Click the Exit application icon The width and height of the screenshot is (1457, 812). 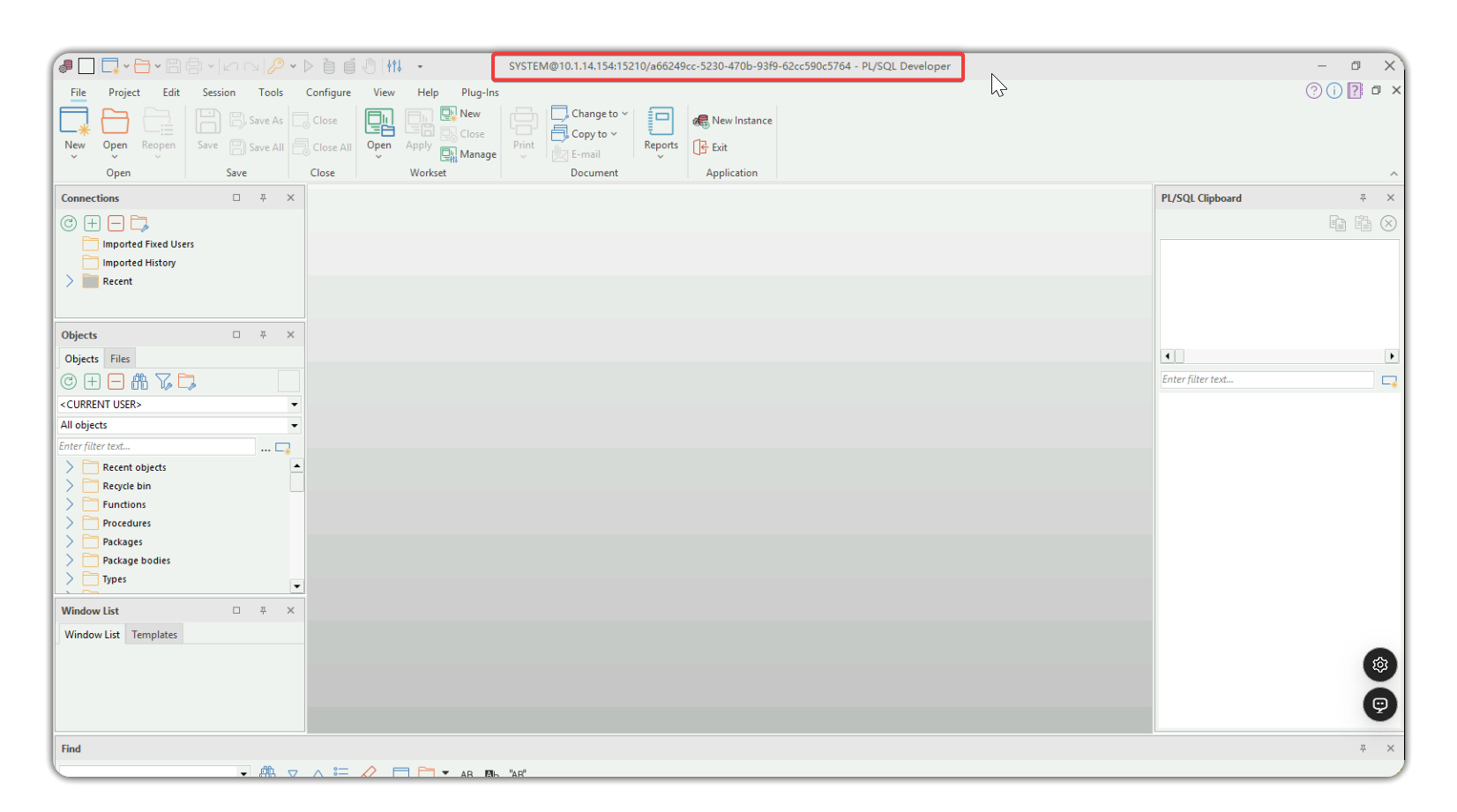701,147
